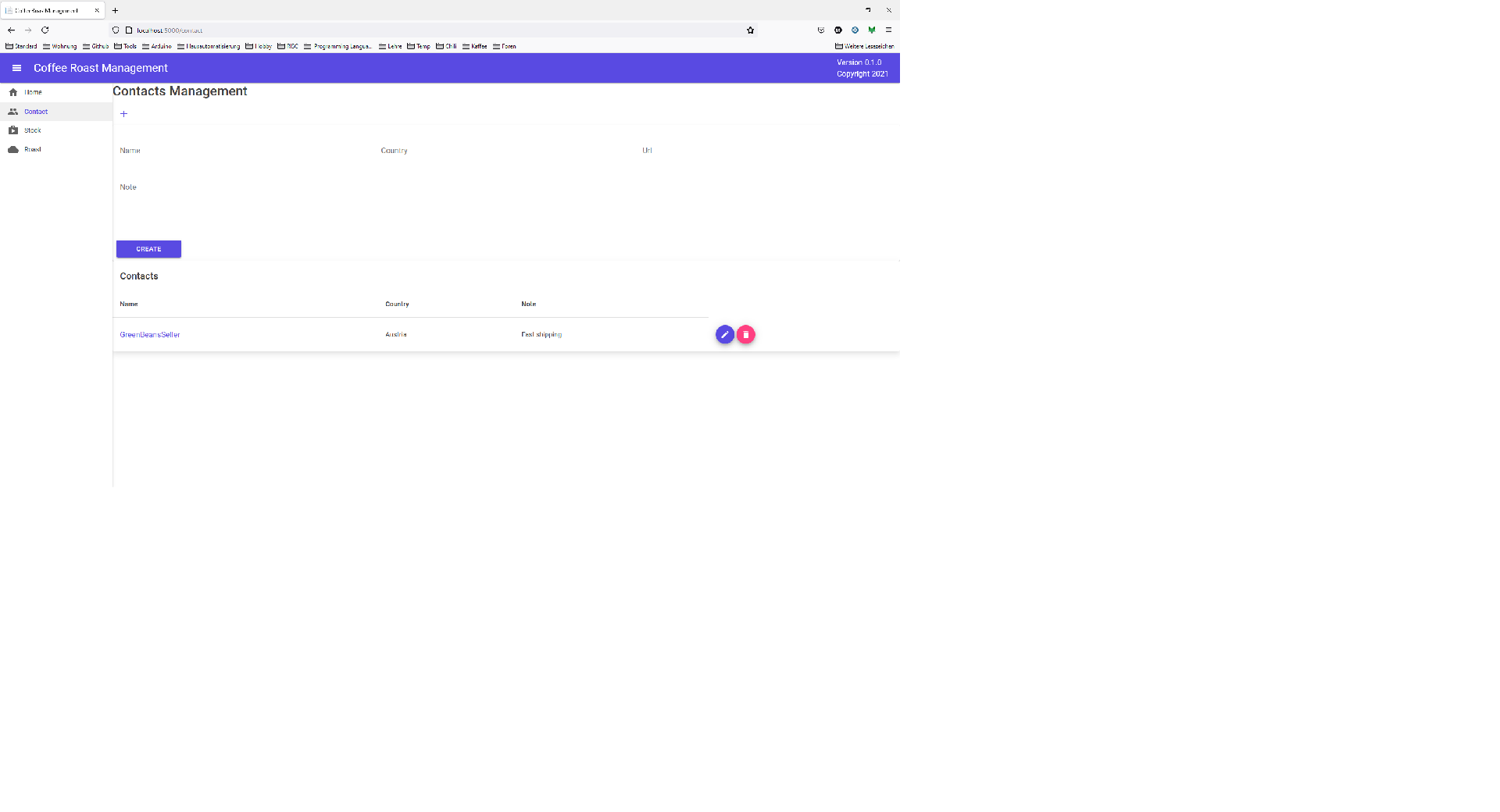
Task: Open the Wohnung bookmarks folder
Action: tap(59, 46)
